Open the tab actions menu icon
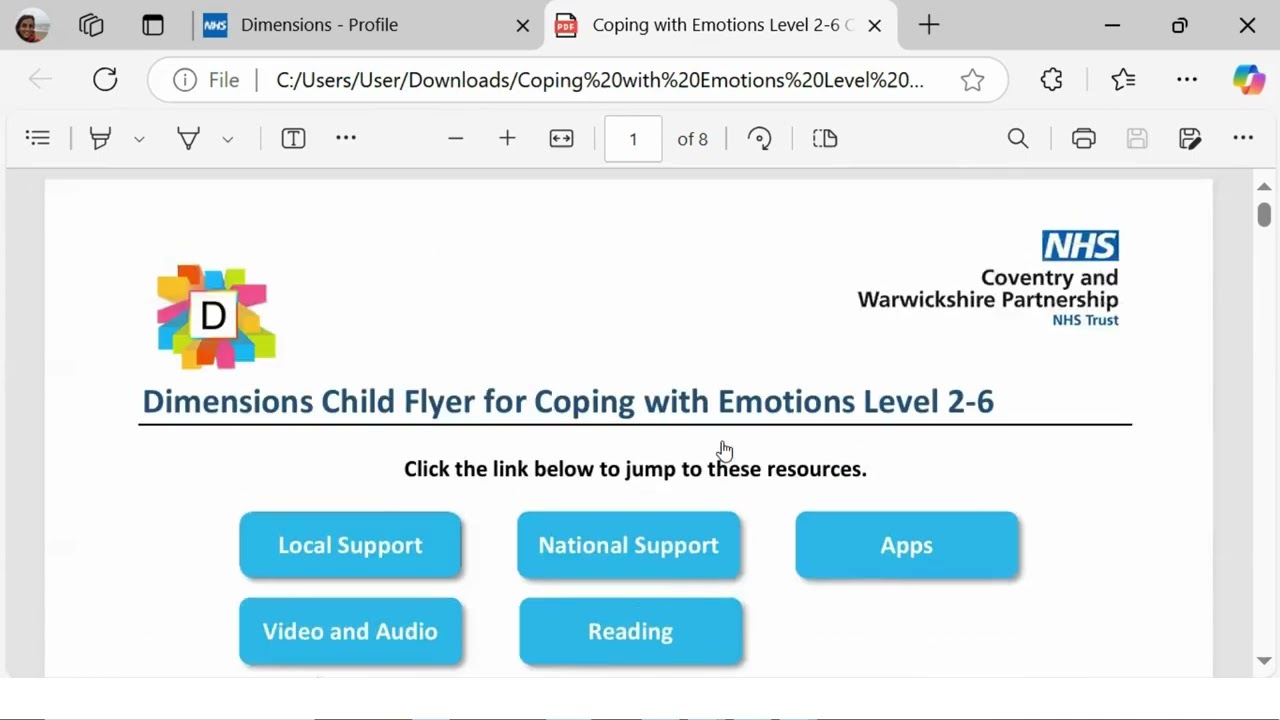 pos(152,25)
